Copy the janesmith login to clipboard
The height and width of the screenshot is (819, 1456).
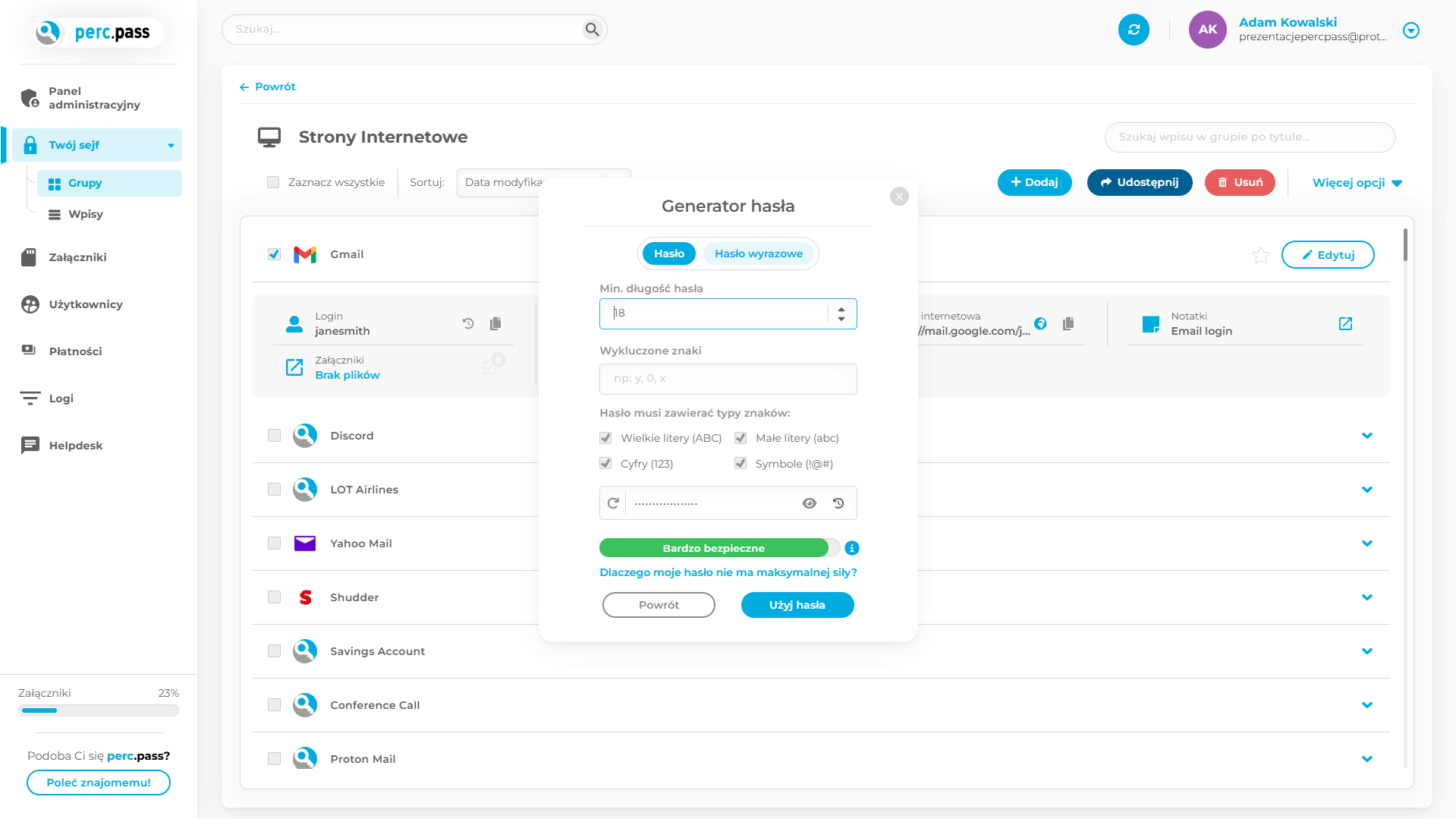tap(495, 324)
